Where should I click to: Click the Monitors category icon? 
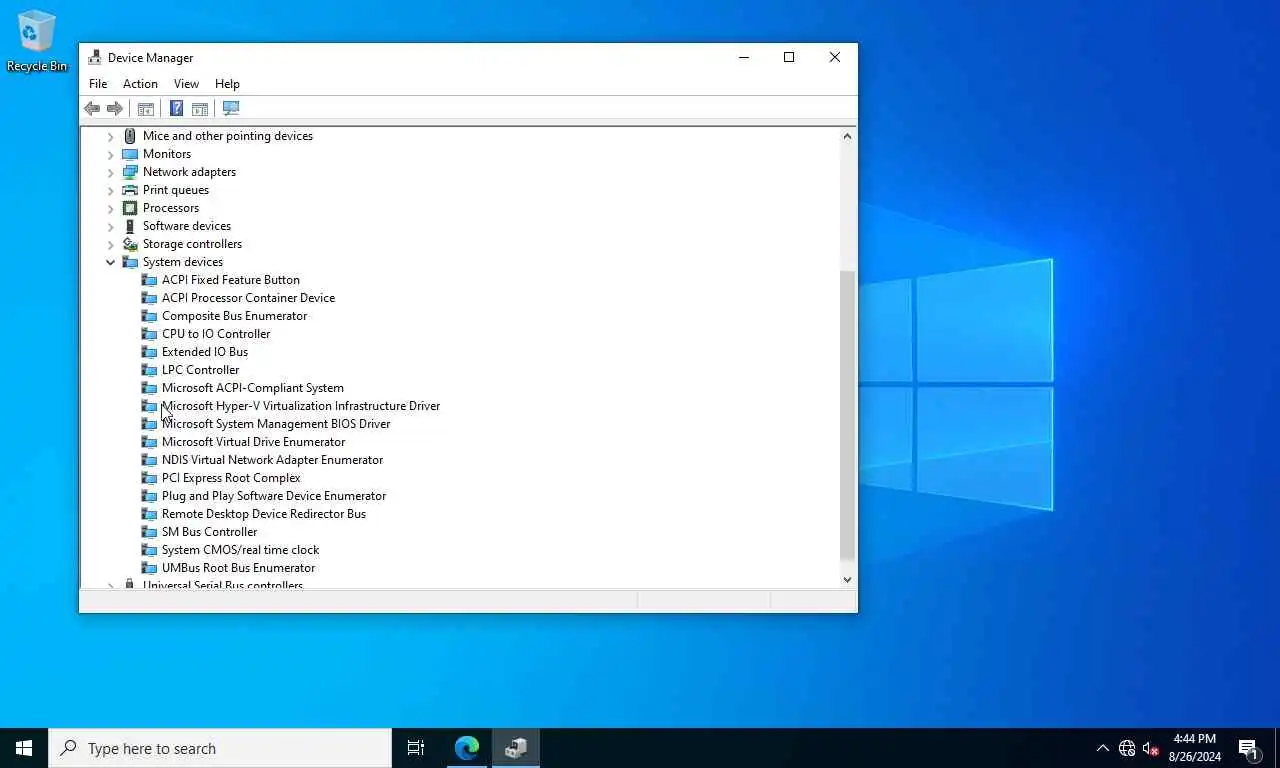[x=130, y=154]
